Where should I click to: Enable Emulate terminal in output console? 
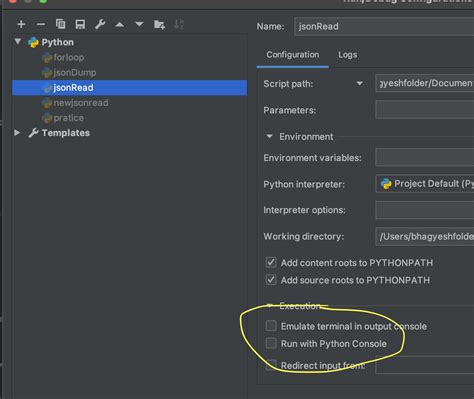(271, 326)
